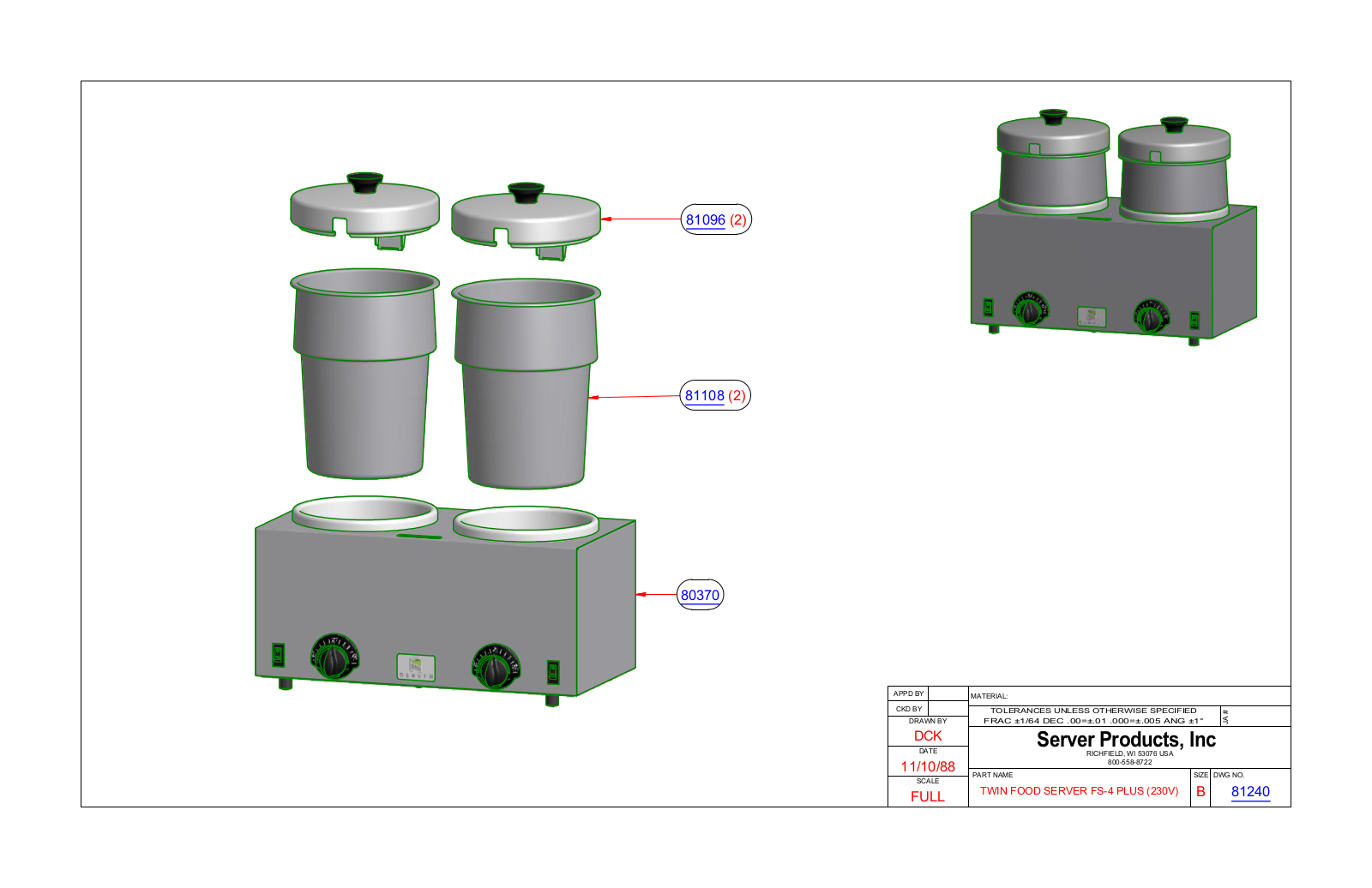Click the right jar pointed to by 81108

pyautogui.click(x=526, y=383)
